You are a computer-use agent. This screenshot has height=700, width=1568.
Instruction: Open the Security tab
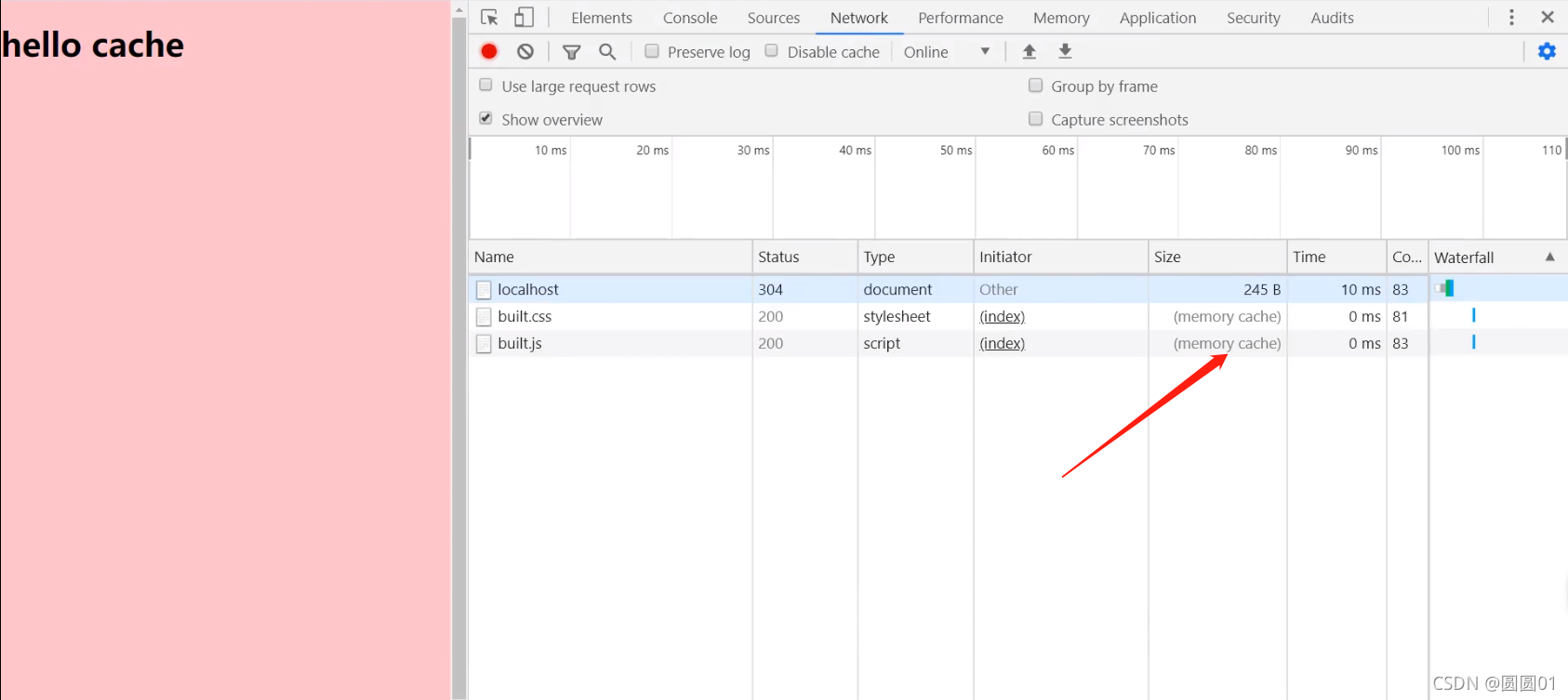(x=1254, y=18)
